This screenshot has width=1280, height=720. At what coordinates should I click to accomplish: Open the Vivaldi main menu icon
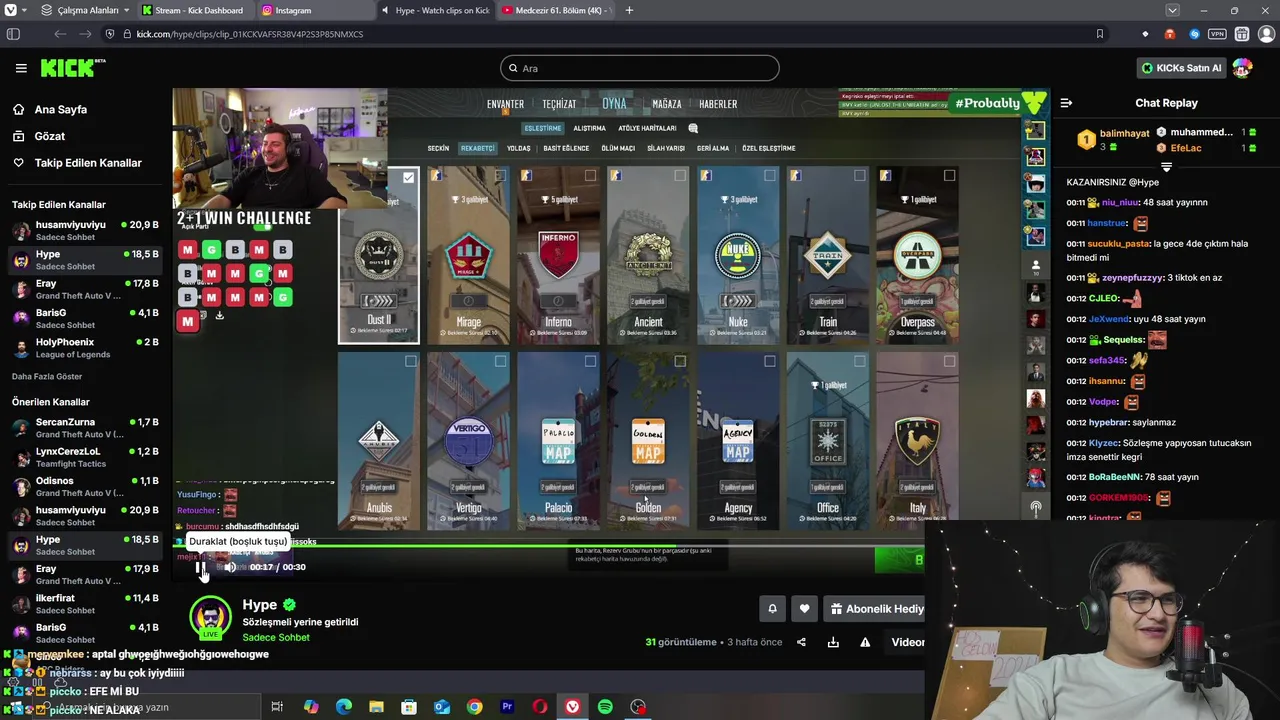(11, 10)
